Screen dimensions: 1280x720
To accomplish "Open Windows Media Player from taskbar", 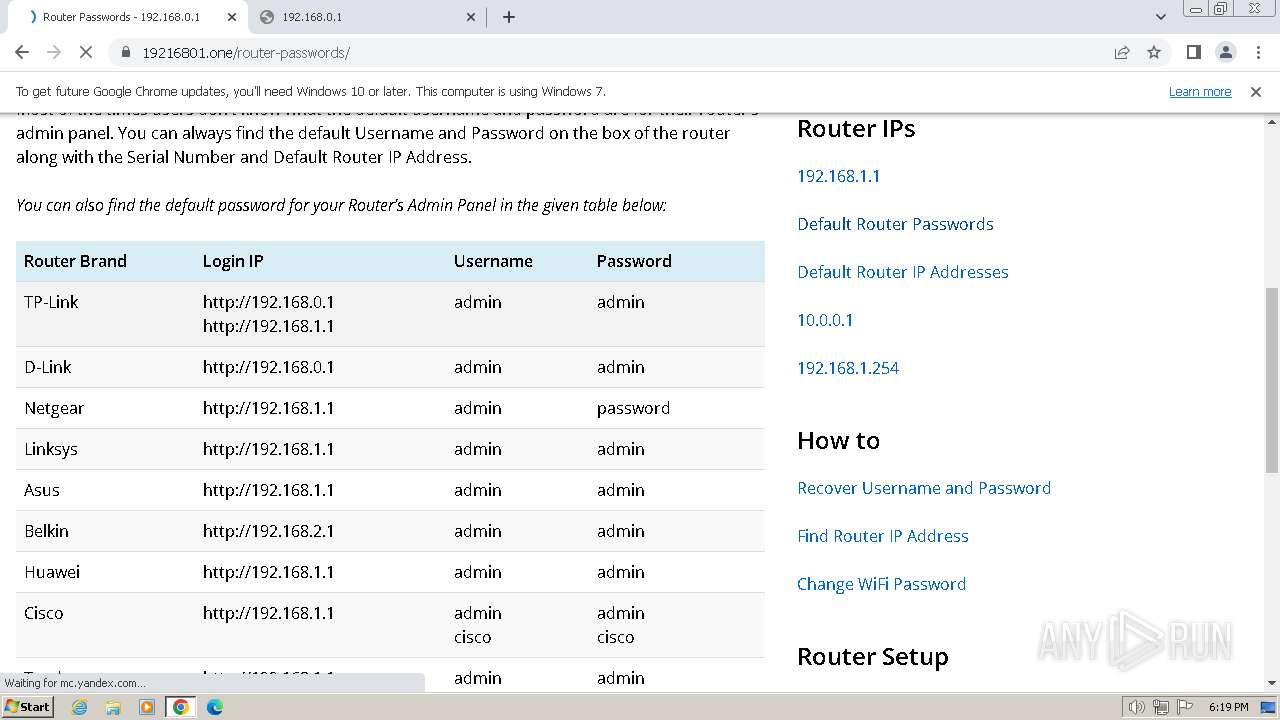I will (x=147, y=706).
